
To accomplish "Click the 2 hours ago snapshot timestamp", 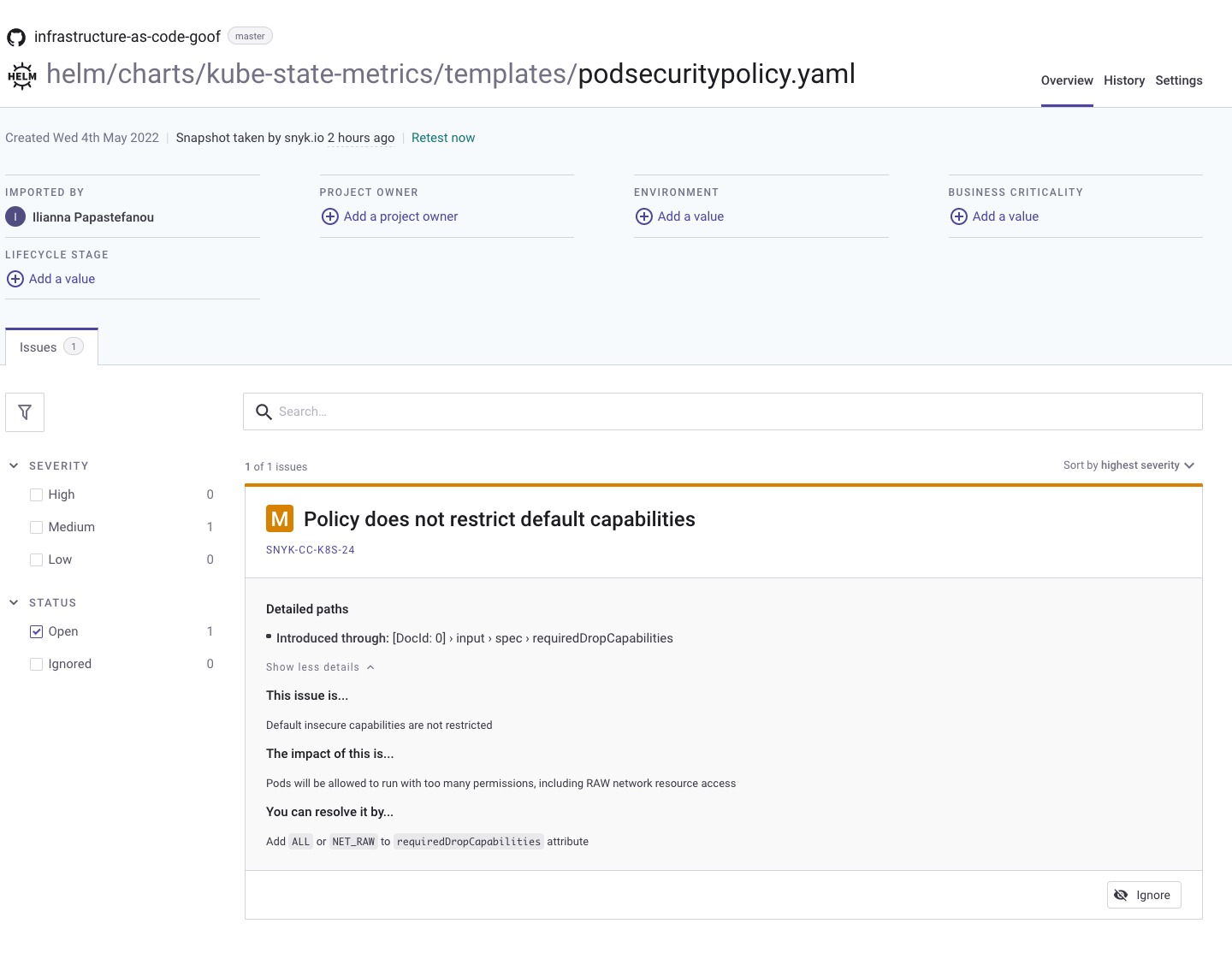I will click(361, 138).
